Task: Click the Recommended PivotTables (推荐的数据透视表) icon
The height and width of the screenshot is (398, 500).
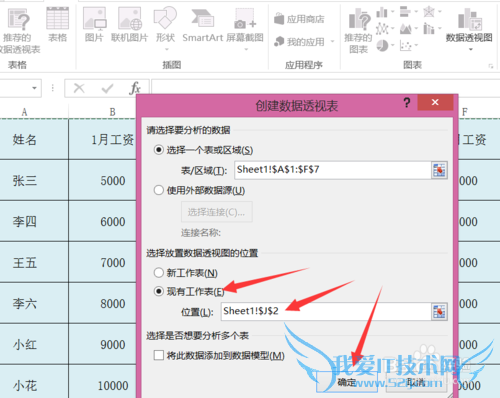Action: pos(19,20)
